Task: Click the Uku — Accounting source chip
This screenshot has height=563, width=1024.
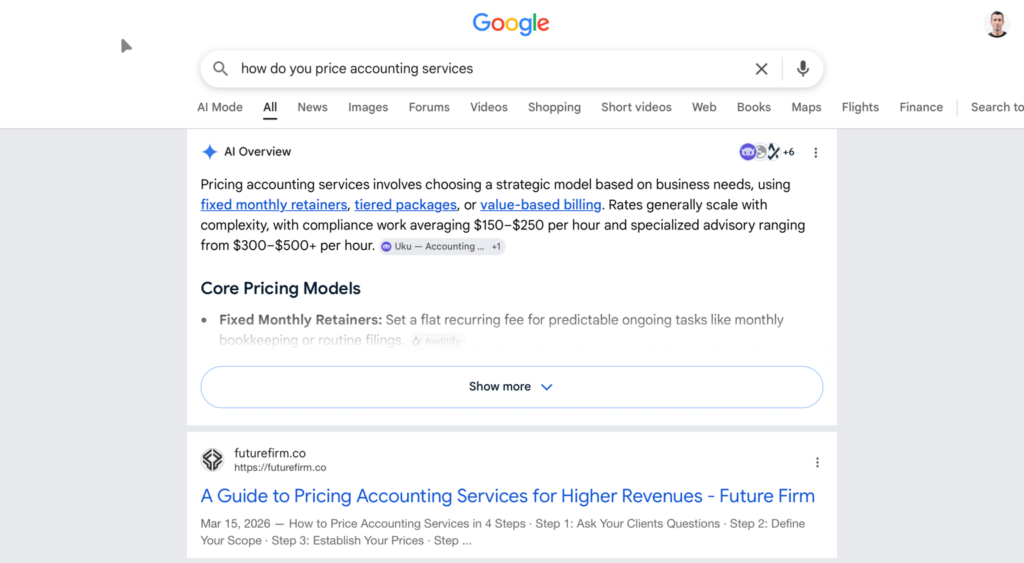Action: 442,246
